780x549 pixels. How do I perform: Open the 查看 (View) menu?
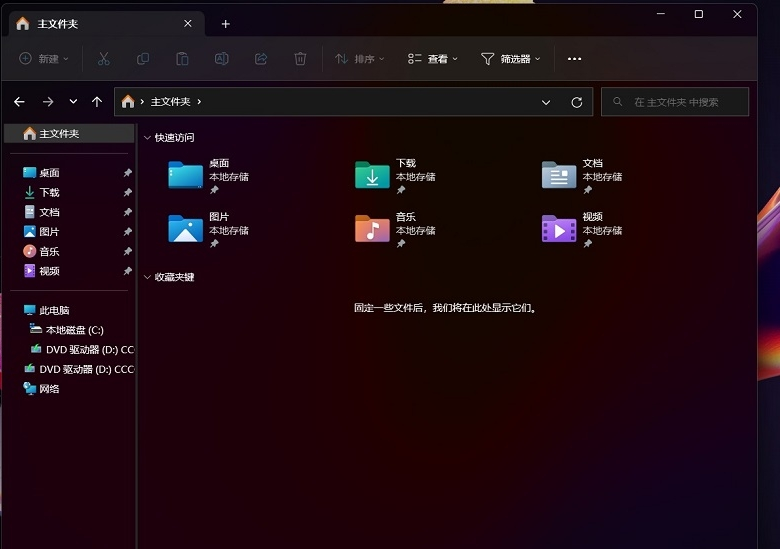tap(432, 59)
